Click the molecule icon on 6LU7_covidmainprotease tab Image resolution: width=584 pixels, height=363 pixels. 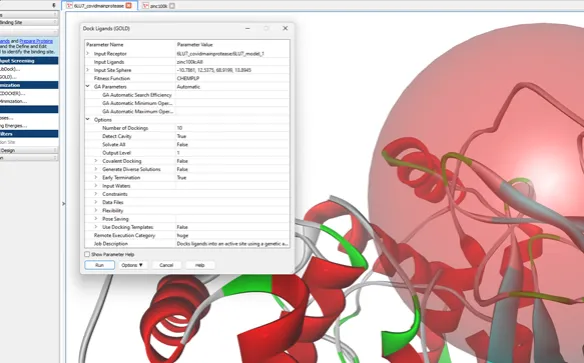point(69,6)
